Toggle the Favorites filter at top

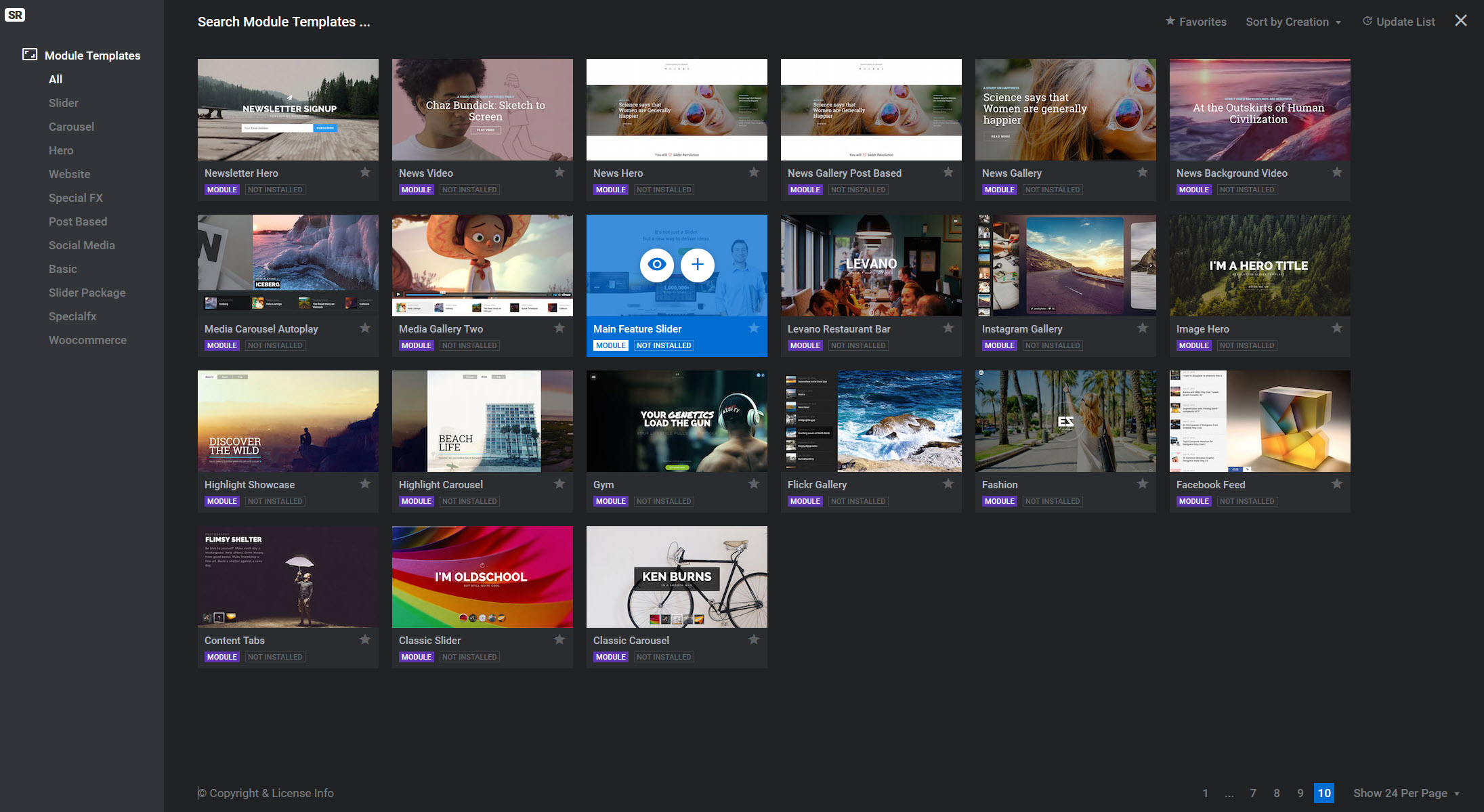click(1195, 22)
